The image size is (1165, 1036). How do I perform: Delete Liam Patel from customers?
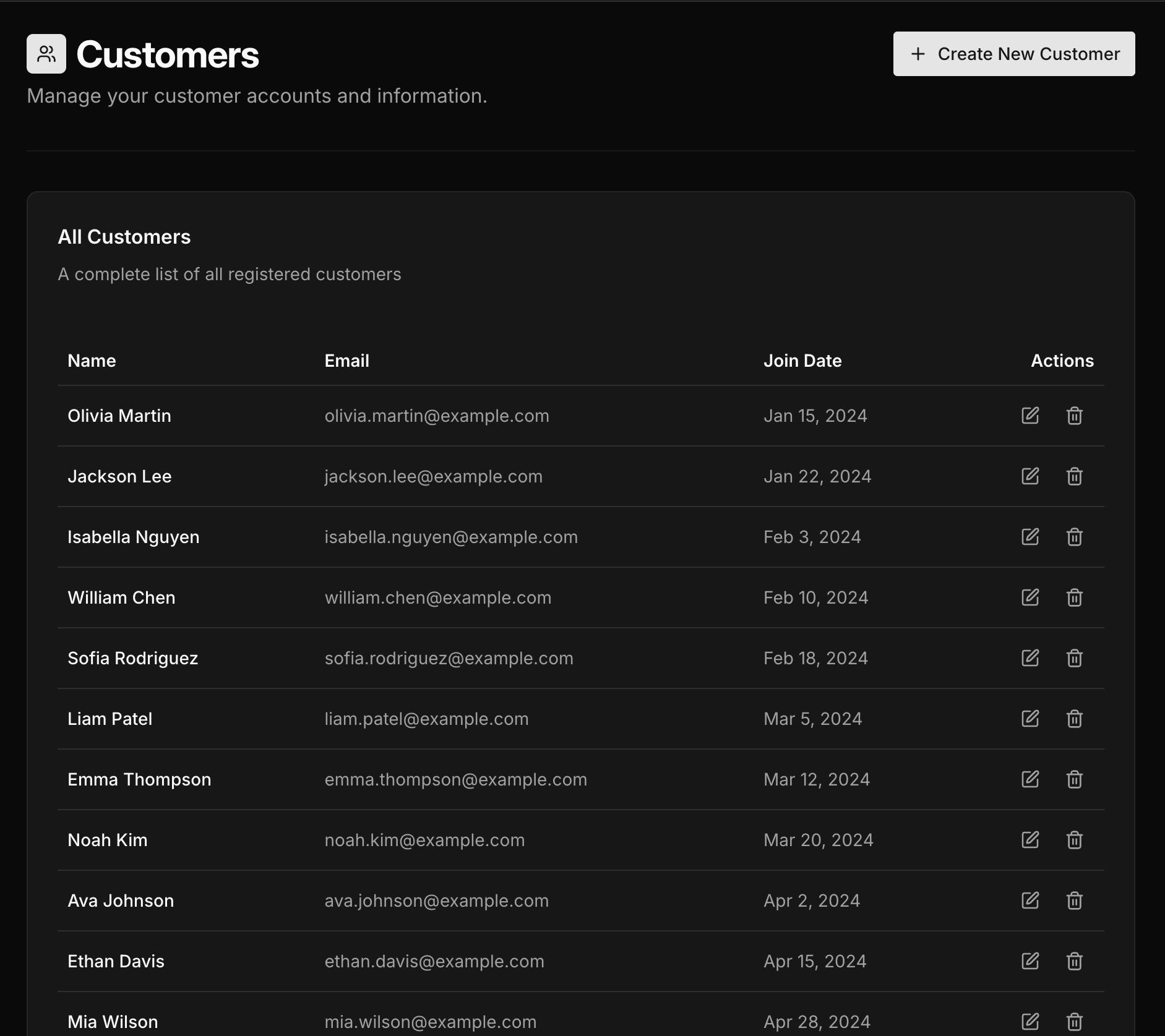click(x=1075, y=719)
